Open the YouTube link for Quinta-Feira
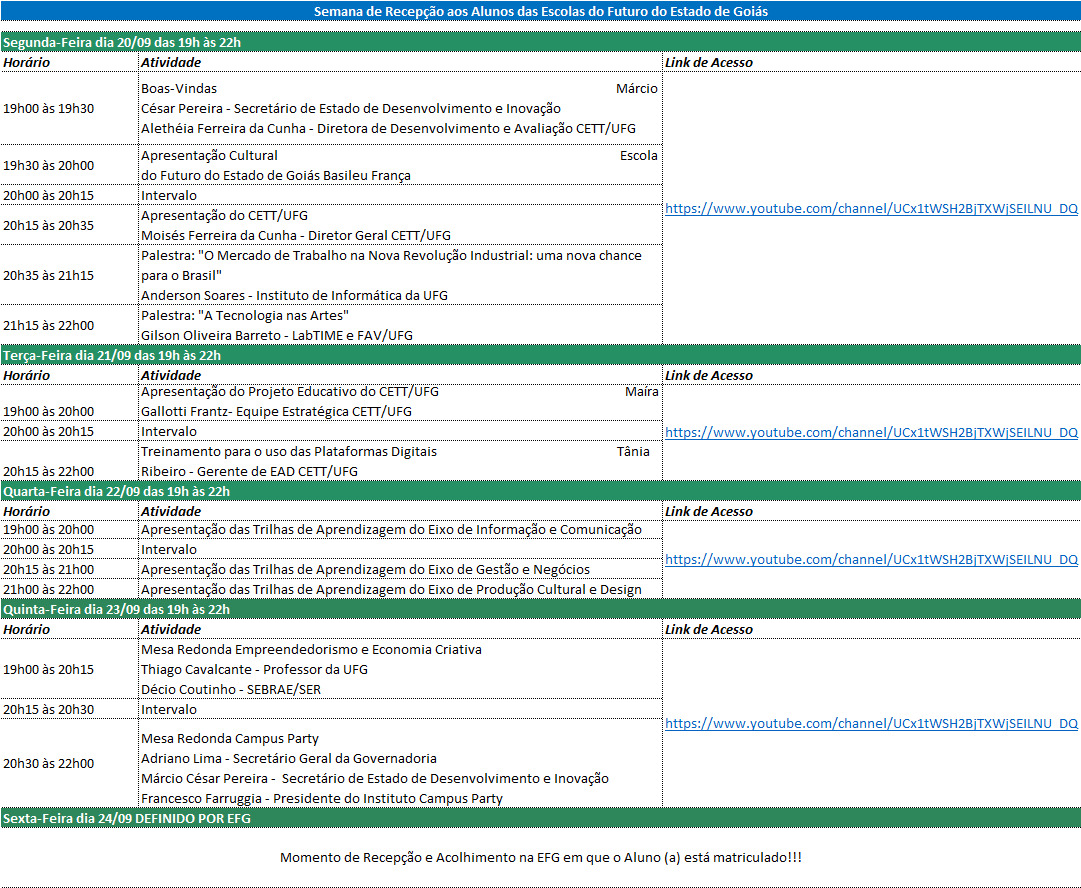Screen dimensions: 1081x888 point(871,723)
